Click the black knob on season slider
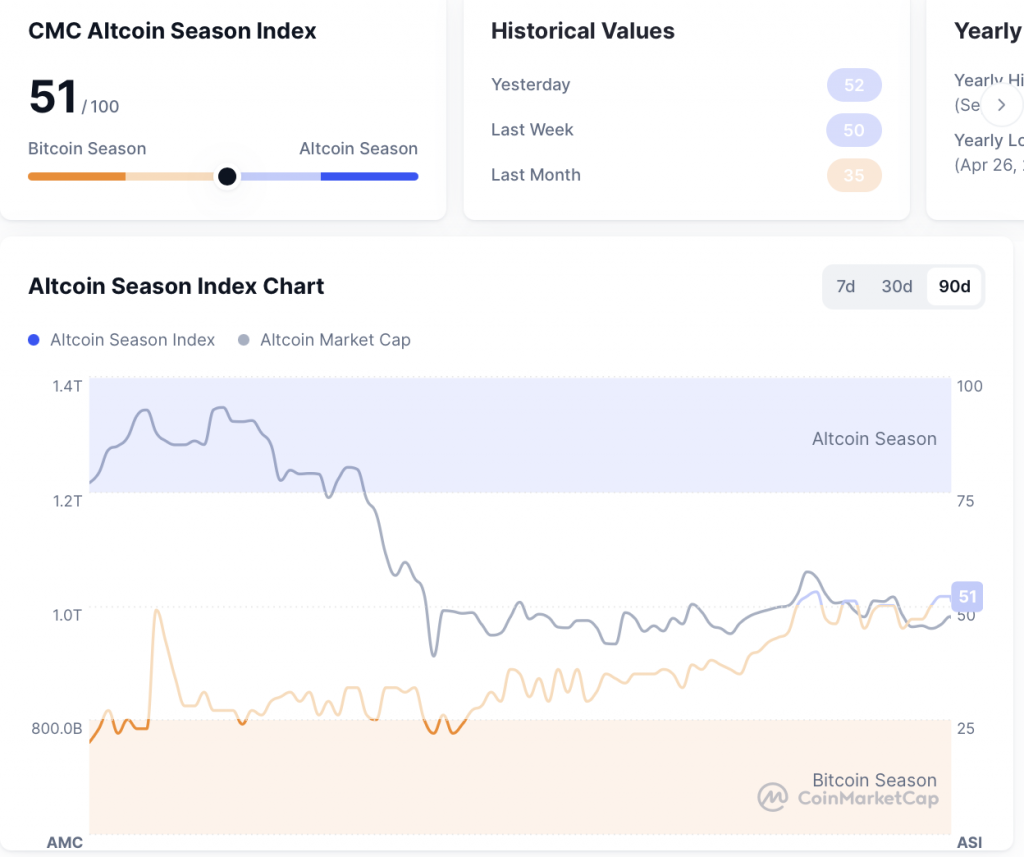Screen dimensions: 1024x857 [x=227, y=177]
